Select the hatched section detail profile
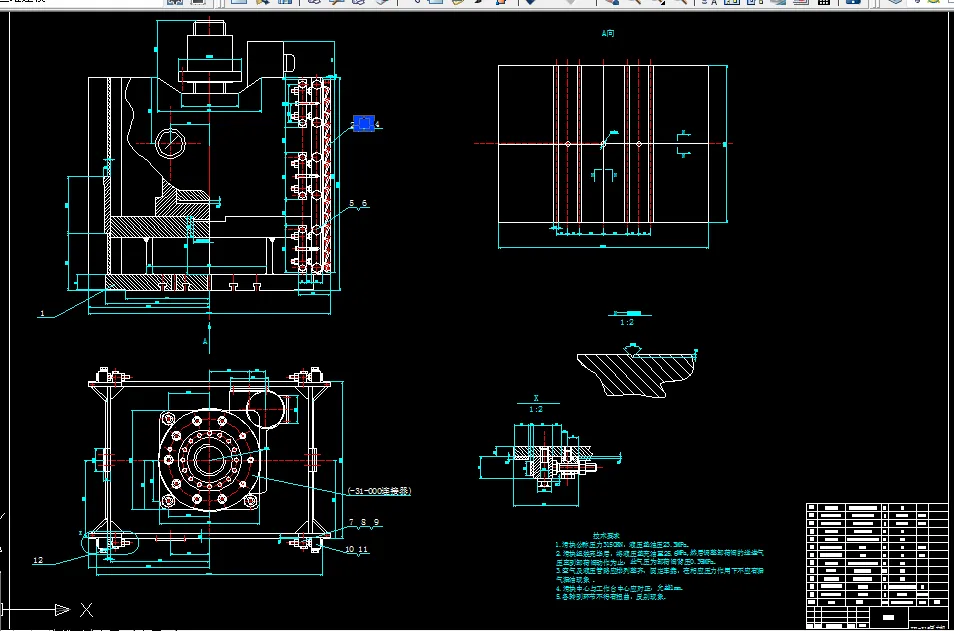 636,374
